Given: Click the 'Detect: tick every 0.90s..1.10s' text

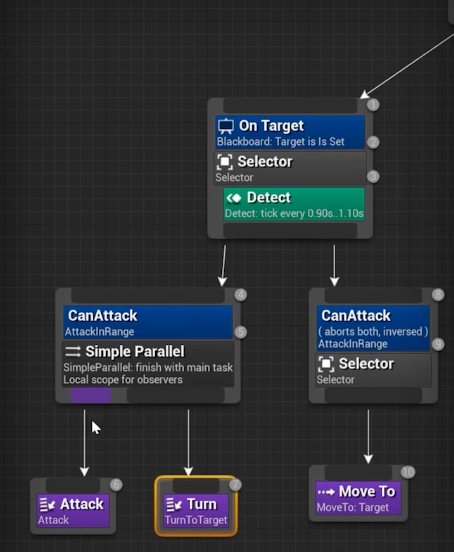Looking at the screenshot, I should (x=294, y=213).
